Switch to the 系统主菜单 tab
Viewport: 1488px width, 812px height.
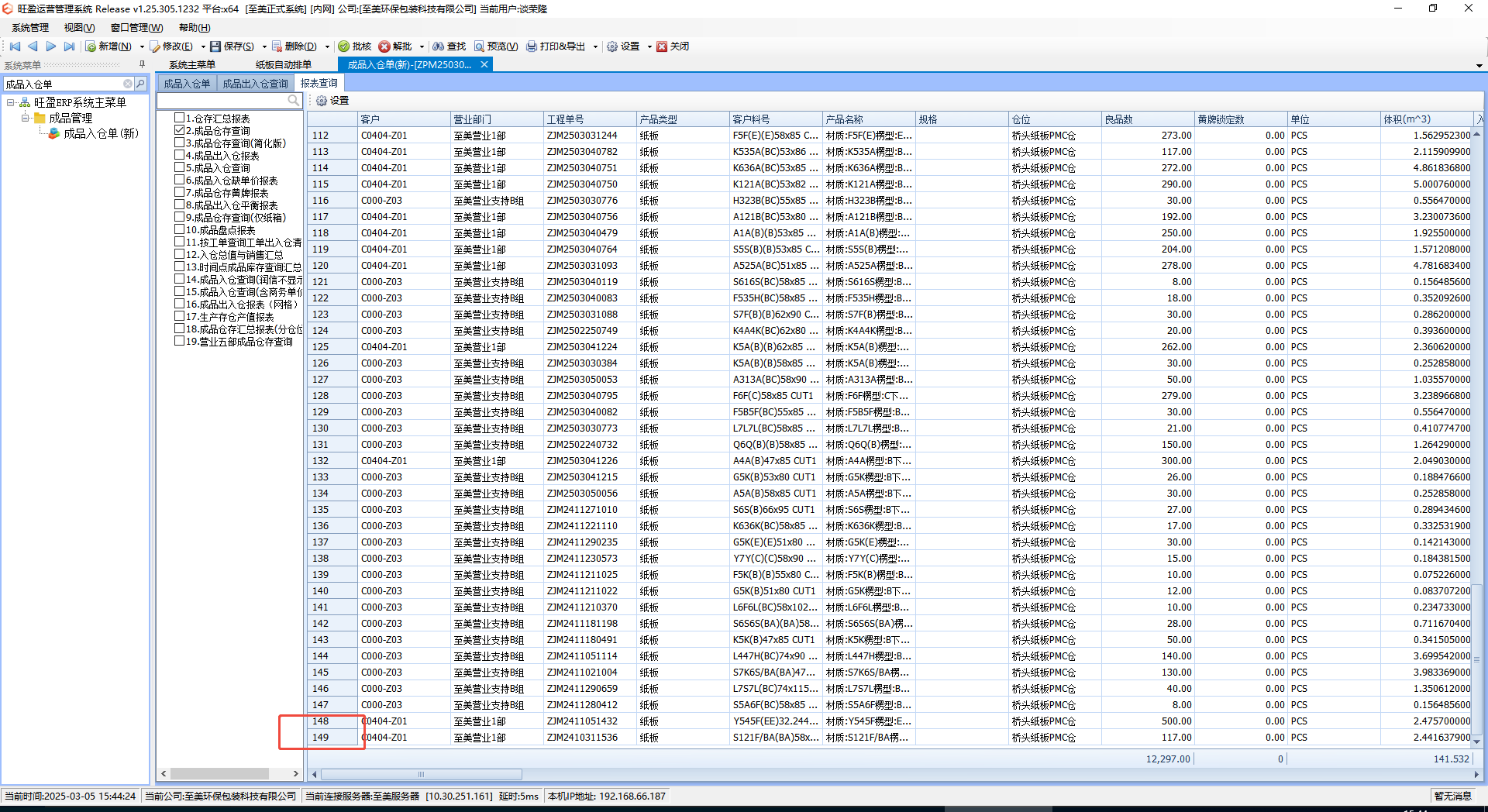coord(192,64)
